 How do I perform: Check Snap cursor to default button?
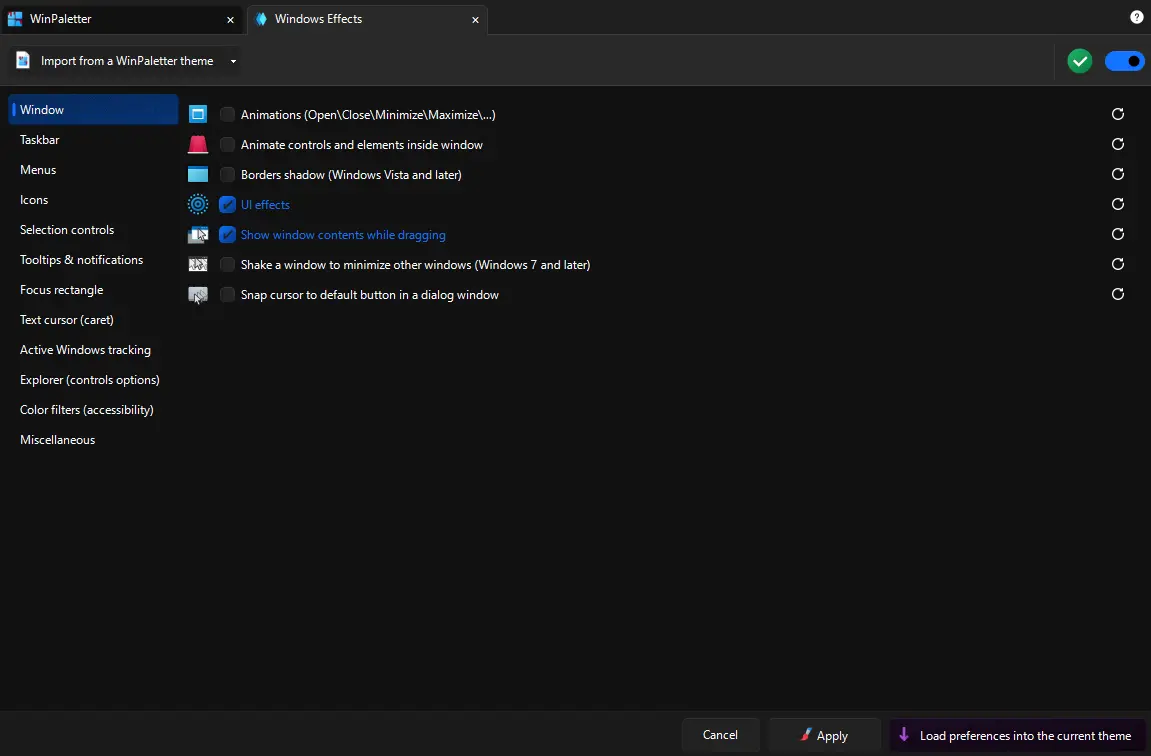pyautogui.click(x=228, y=295)
